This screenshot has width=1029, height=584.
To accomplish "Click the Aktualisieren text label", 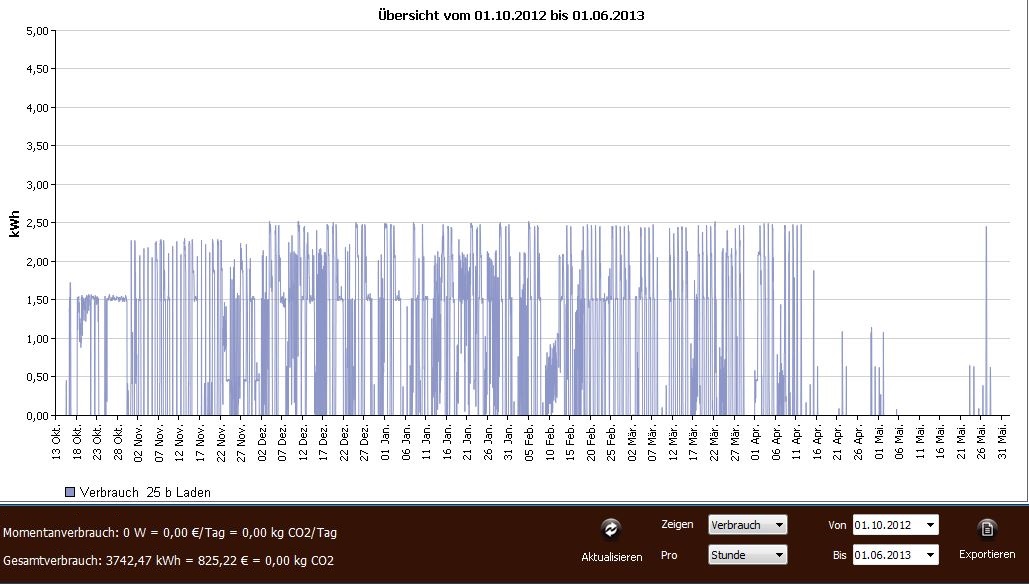I will (611, 557).
